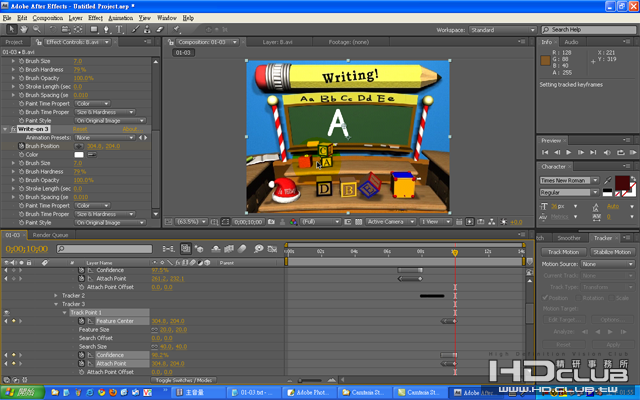Select the Clone Stamp tool
This screenshot has width=640, height=400.
click(147, 29)
